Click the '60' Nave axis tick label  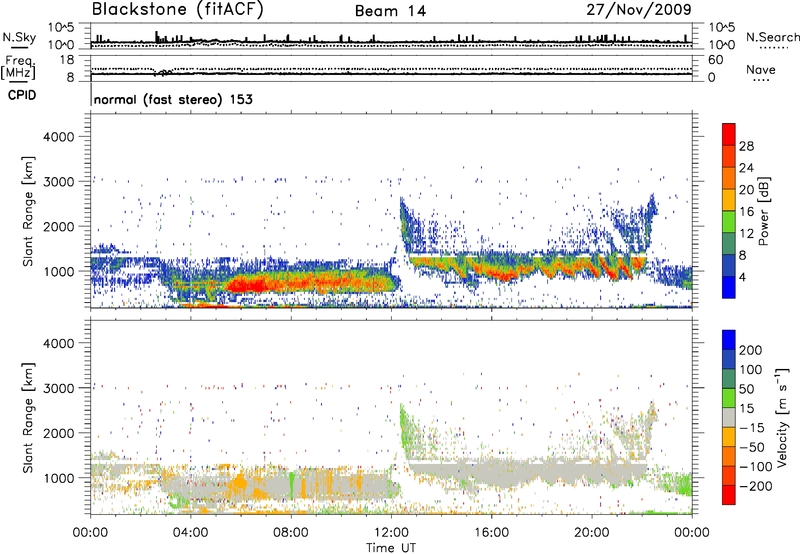715,60
